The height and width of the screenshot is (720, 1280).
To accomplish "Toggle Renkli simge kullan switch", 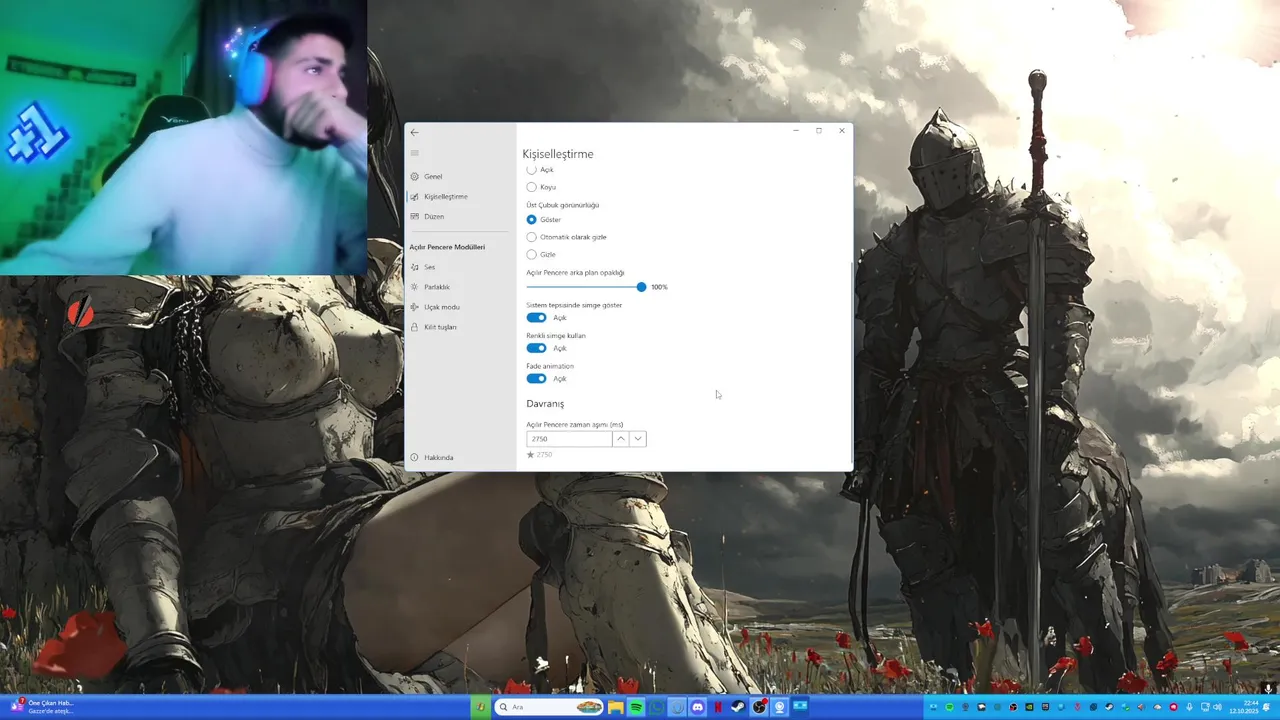I will click(536, 348).
